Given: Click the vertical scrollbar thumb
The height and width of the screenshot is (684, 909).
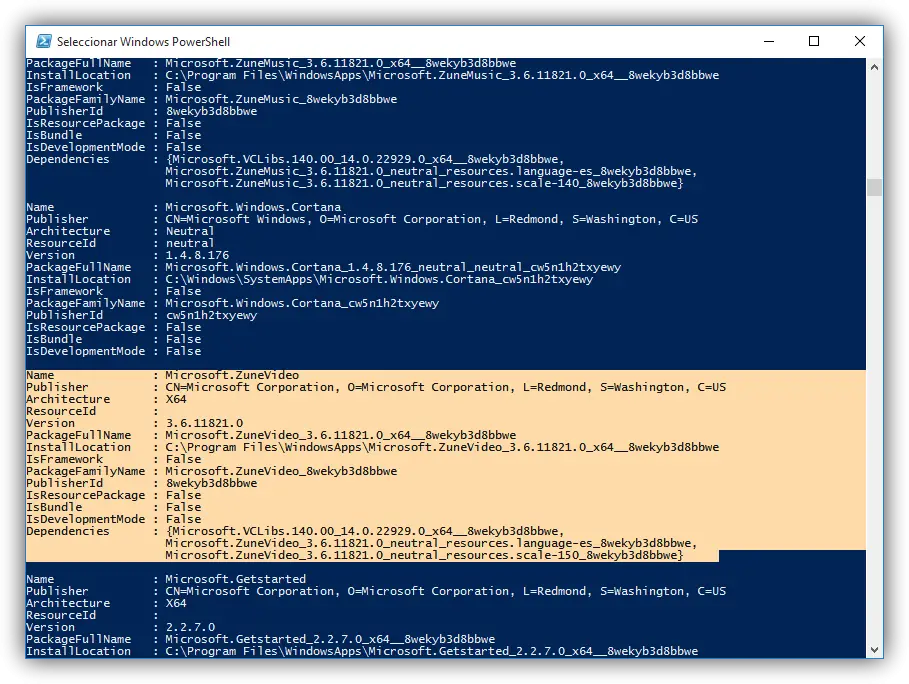Looking at the screenshot, I should pyautogui.click(x=874, y=187).
